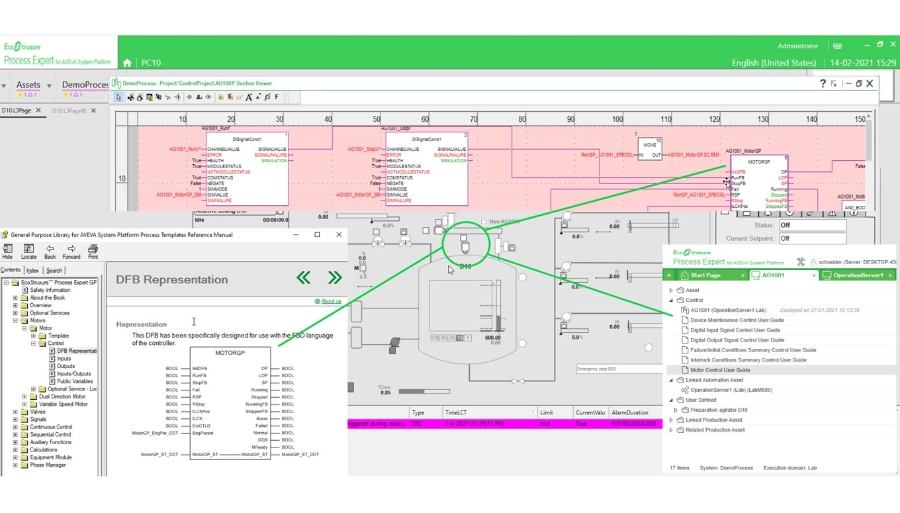
Task: Click the Hide icon in help viewer
Action: (x=8, y=250)
